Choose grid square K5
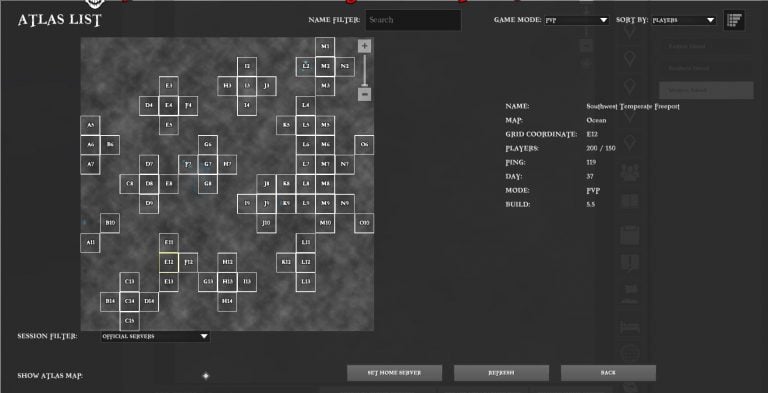Viewport: 768px width, 393px height. [286, 125]
